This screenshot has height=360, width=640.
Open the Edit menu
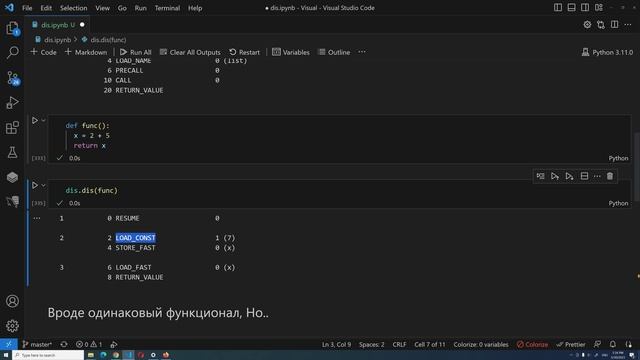[46, 8]
